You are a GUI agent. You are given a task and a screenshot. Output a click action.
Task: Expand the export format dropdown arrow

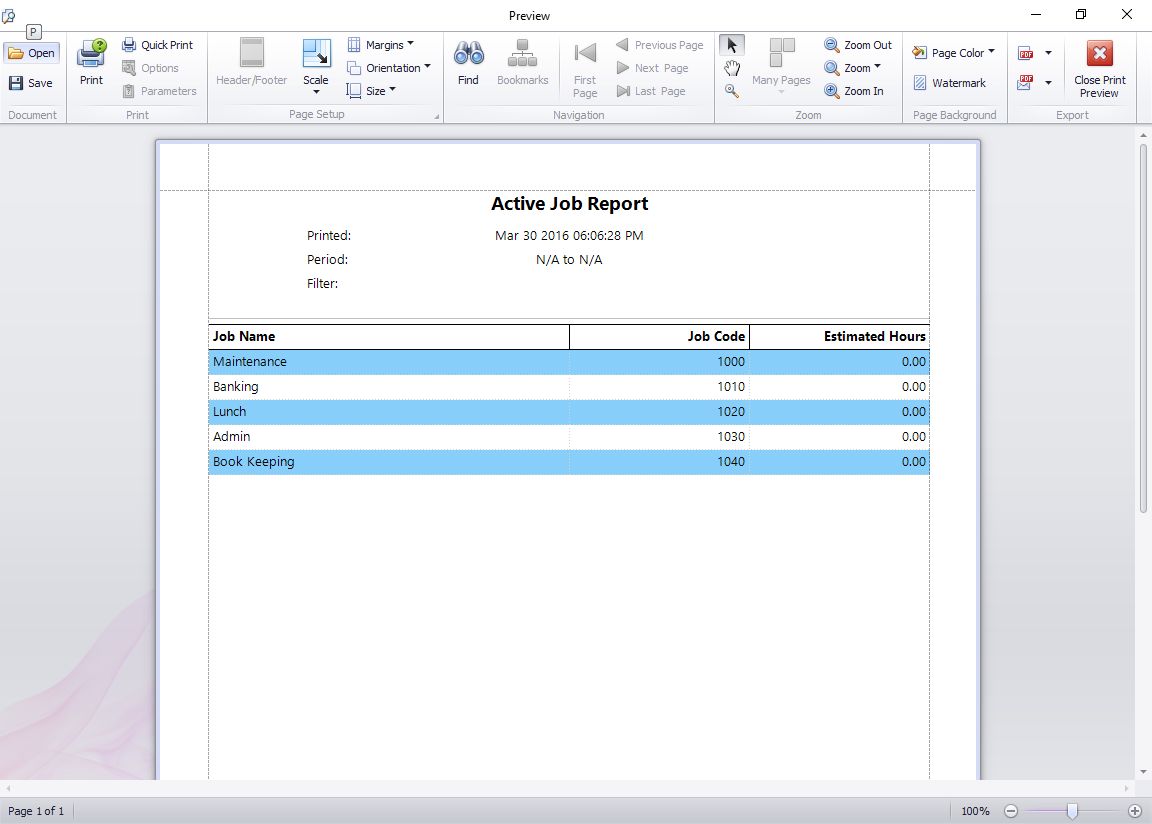[1048, 53]
